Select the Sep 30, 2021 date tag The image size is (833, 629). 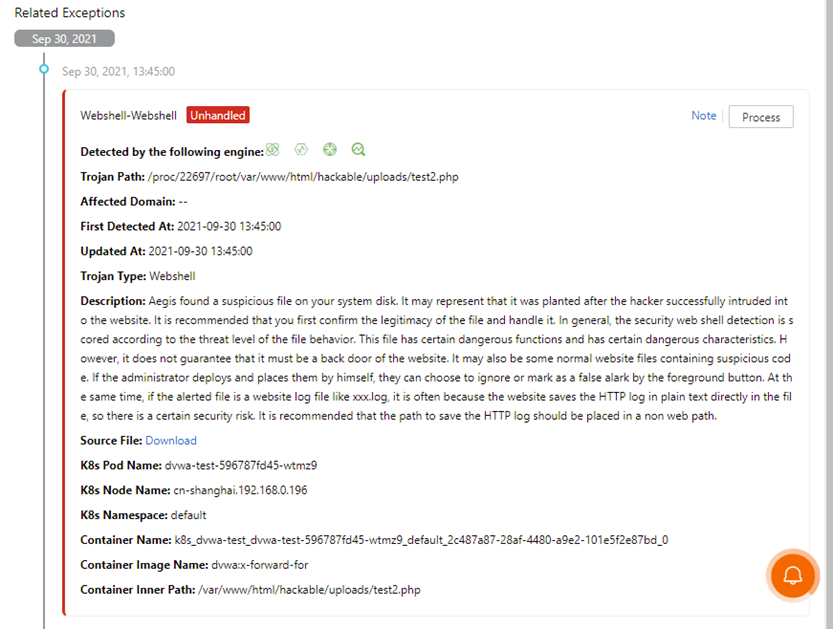[x=64, y=39]
